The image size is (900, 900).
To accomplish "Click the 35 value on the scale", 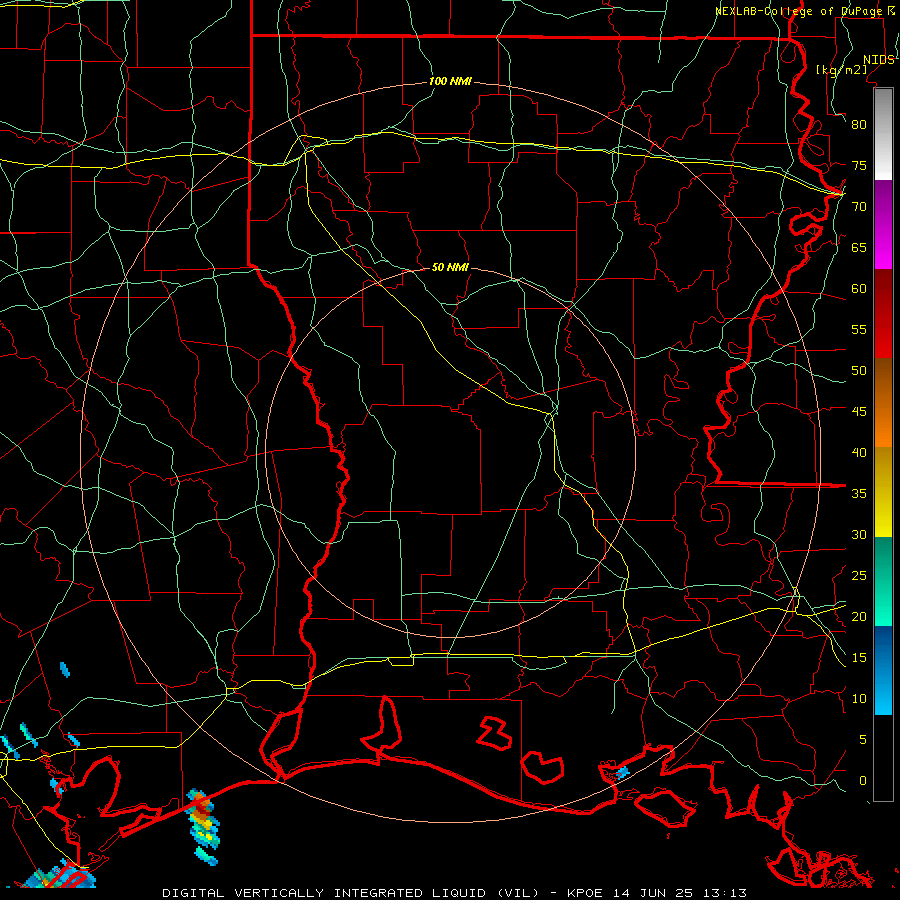I will tap(859, 494).
